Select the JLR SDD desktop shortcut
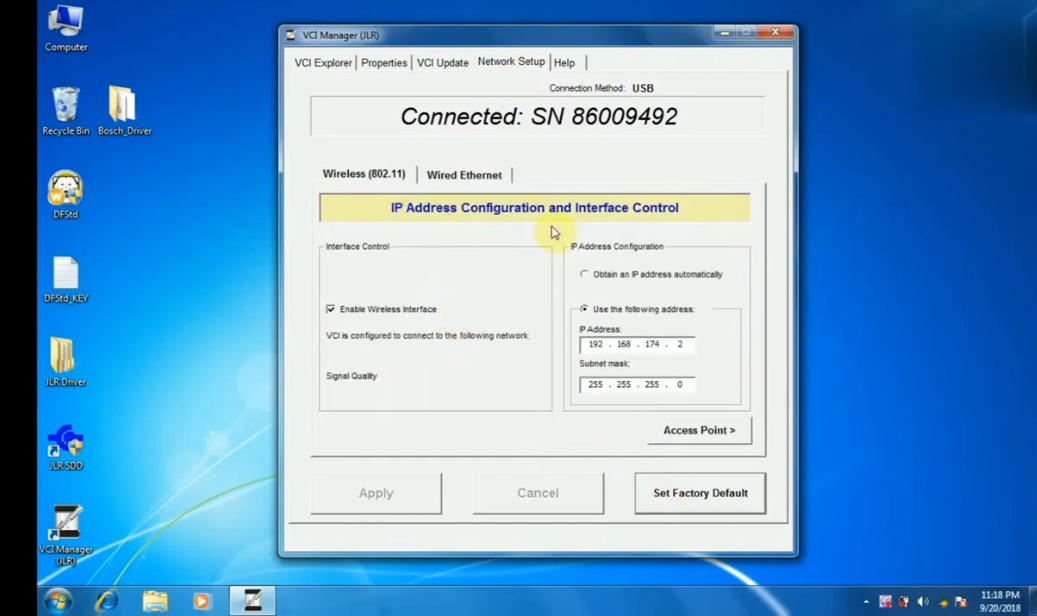The height and width of the screenshot is (616, 1037). [65, 447]
